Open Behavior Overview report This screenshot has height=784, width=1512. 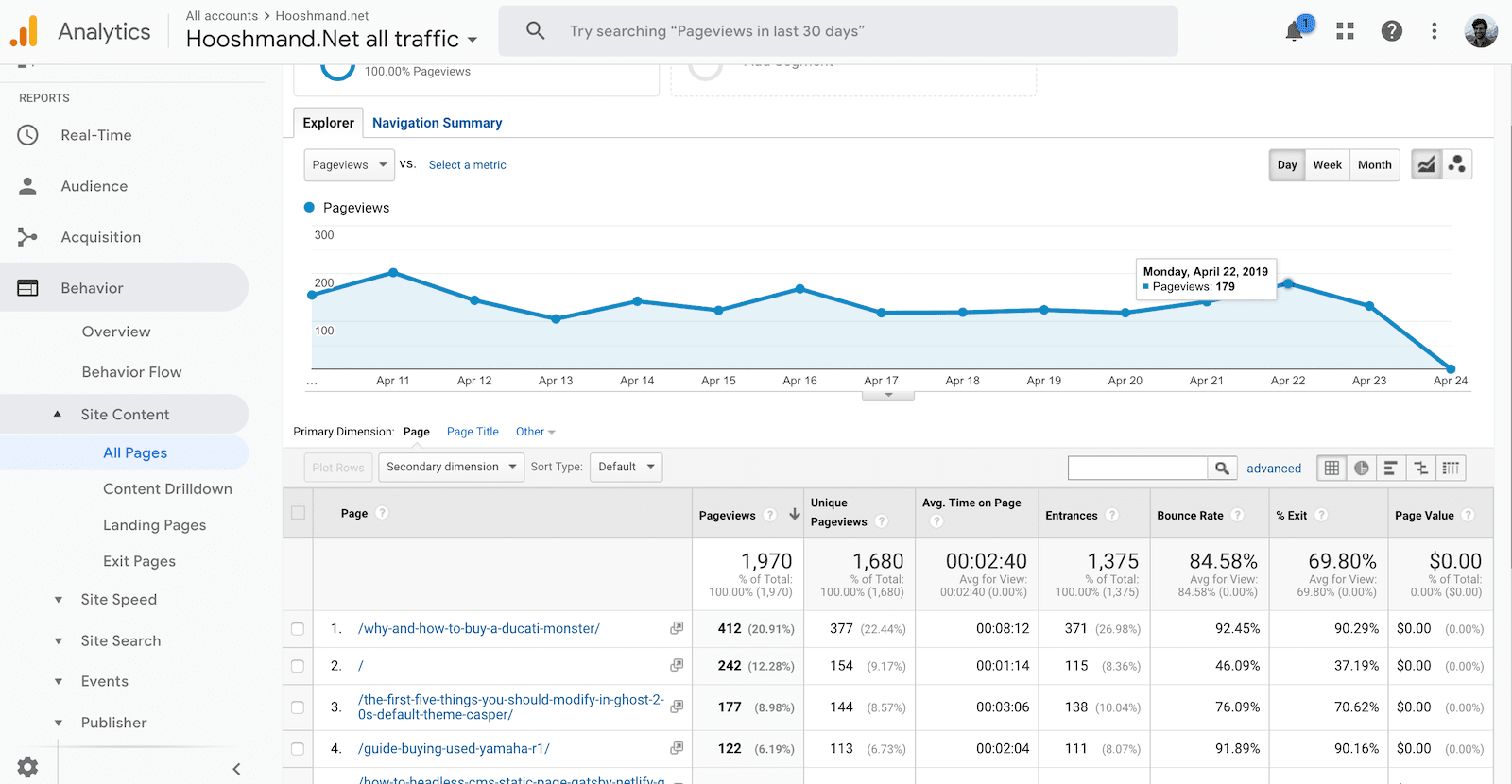[x=116, y=332]
